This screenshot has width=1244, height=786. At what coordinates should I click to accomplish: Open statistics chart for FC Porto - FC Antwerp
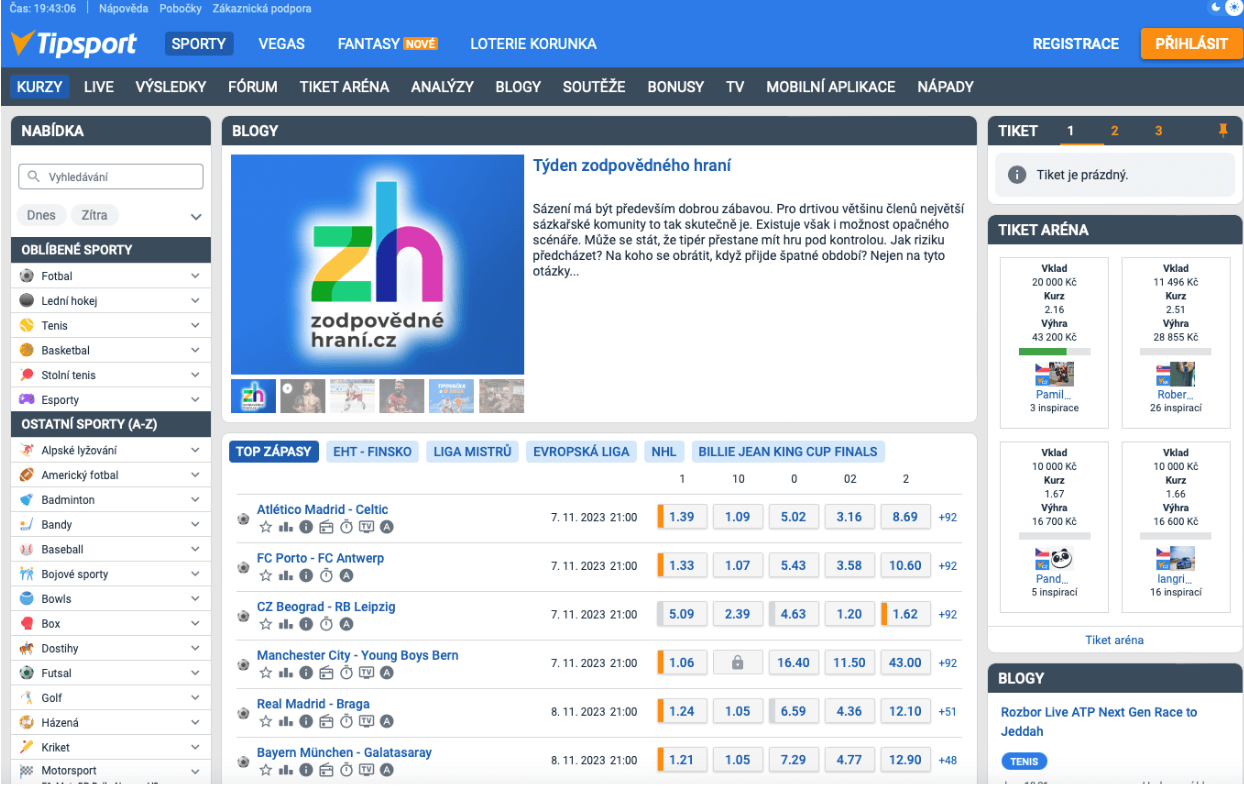coord(286,576)
